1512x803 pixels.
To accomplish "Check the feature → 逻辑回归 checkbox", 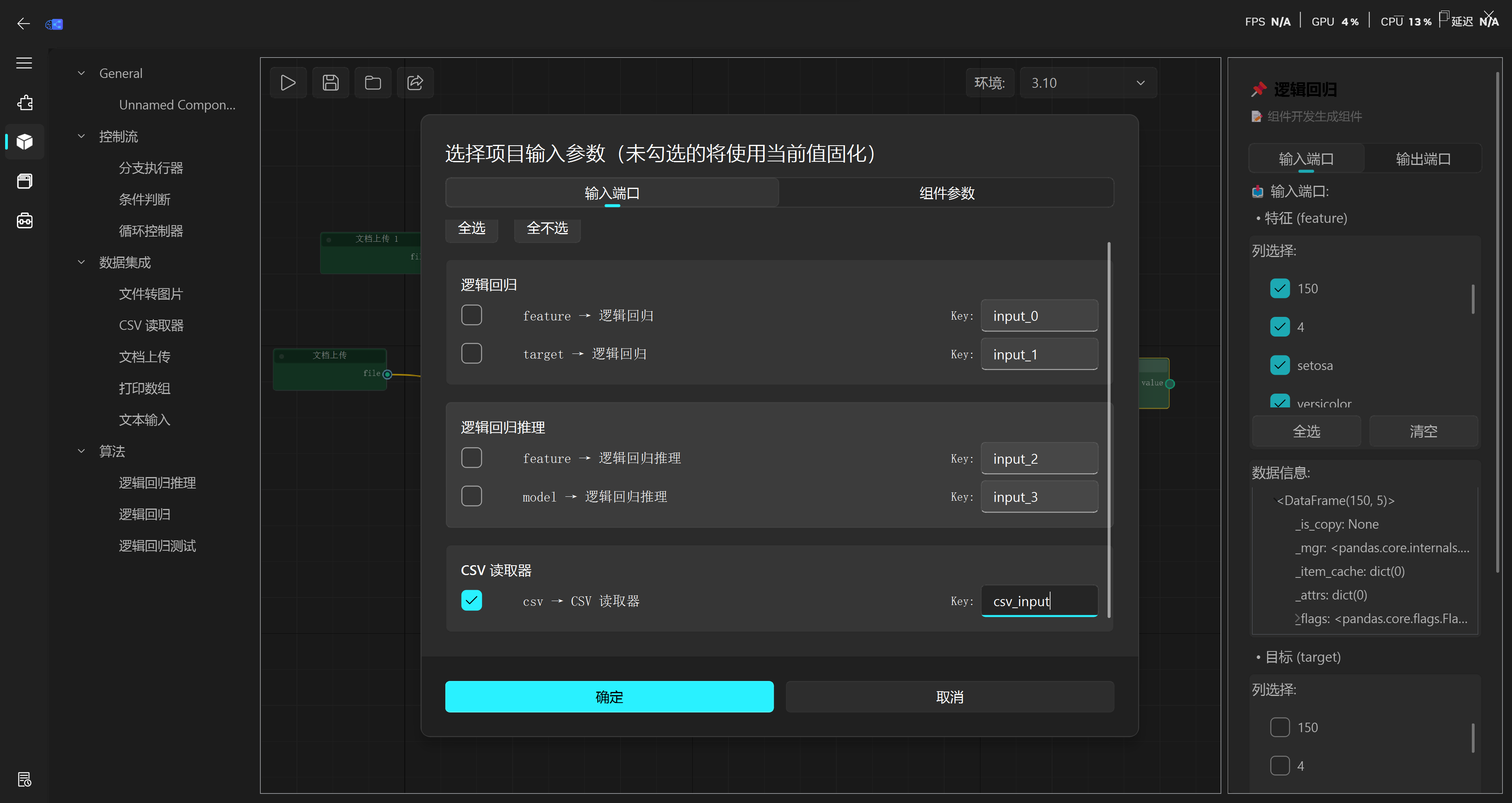I will (471, 315).
